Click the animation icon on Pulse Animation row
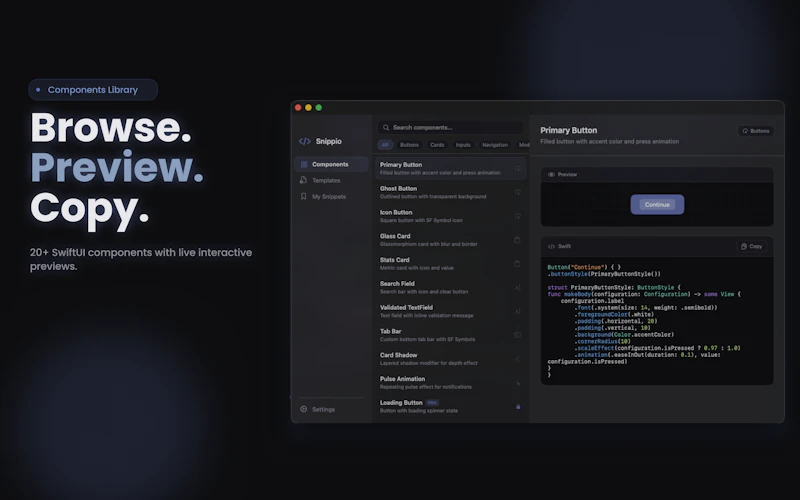This screenshot has width=800, height=500. [517, 383]
